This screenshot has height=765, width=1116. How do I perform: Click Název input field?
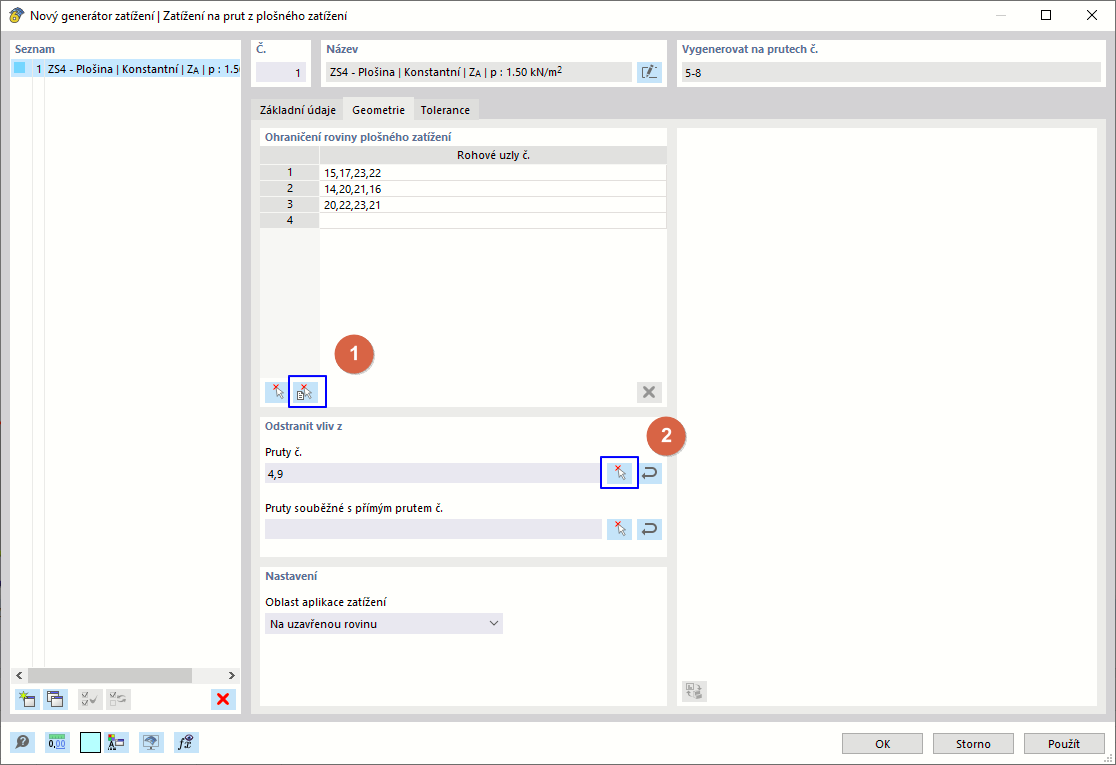(479, 72)
